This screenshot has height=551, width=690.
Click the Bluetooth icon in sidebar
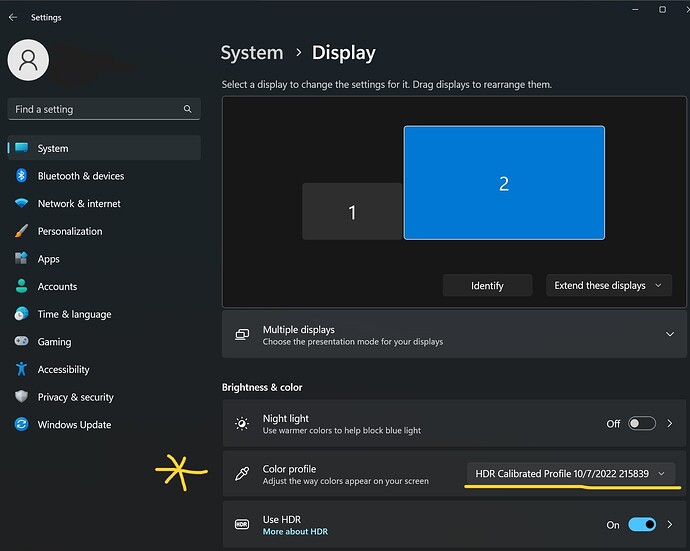pyautogui.click(x=21, y=176)
